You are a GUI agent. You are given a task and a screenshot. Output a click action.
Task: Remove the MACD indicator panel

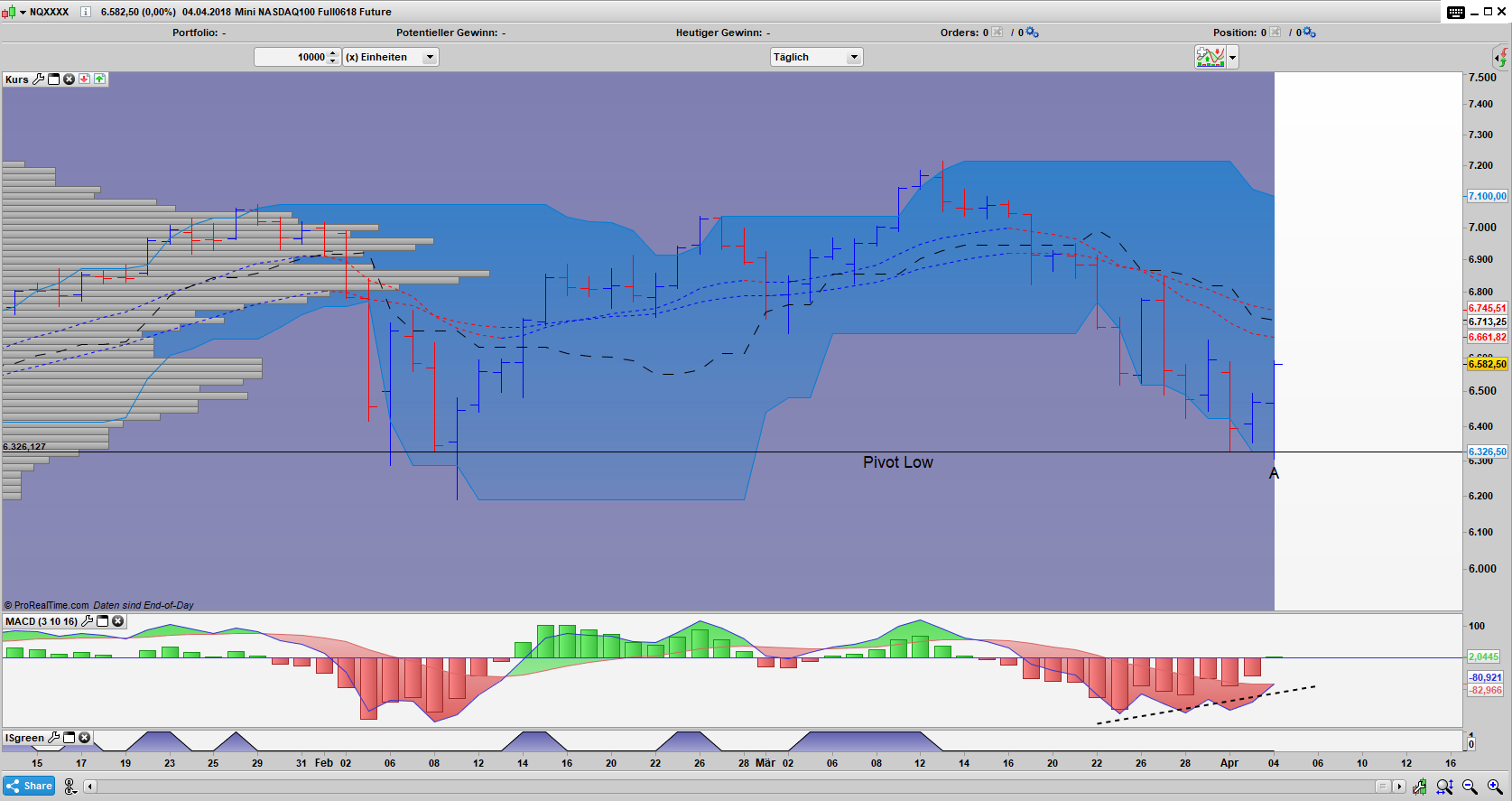point(117,621)
